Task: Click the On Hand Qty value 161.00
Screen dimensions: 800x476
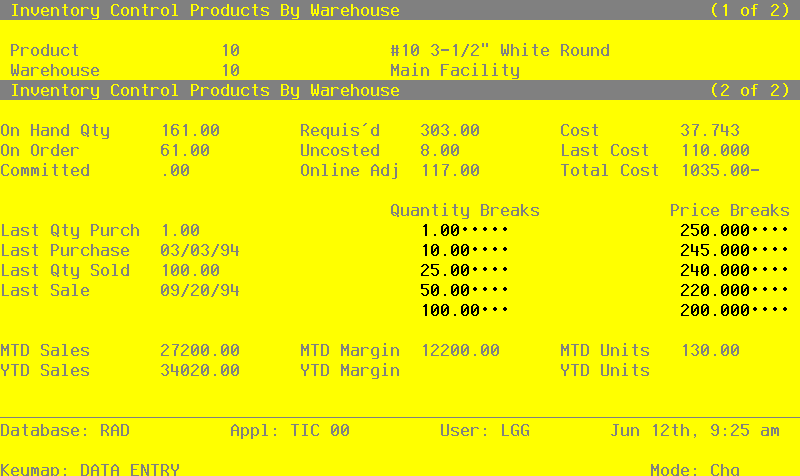Action: tap(190, 130)
